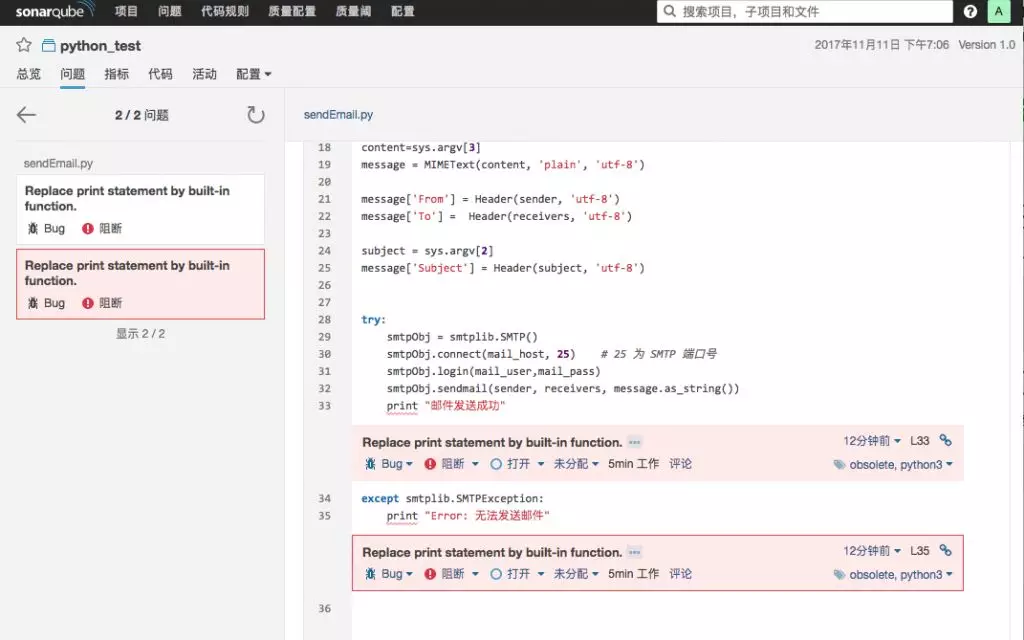The image size is (1024, 640).
Task: Select the first issue card in the list
Action: pyautogui.click(x=140, y=208)
